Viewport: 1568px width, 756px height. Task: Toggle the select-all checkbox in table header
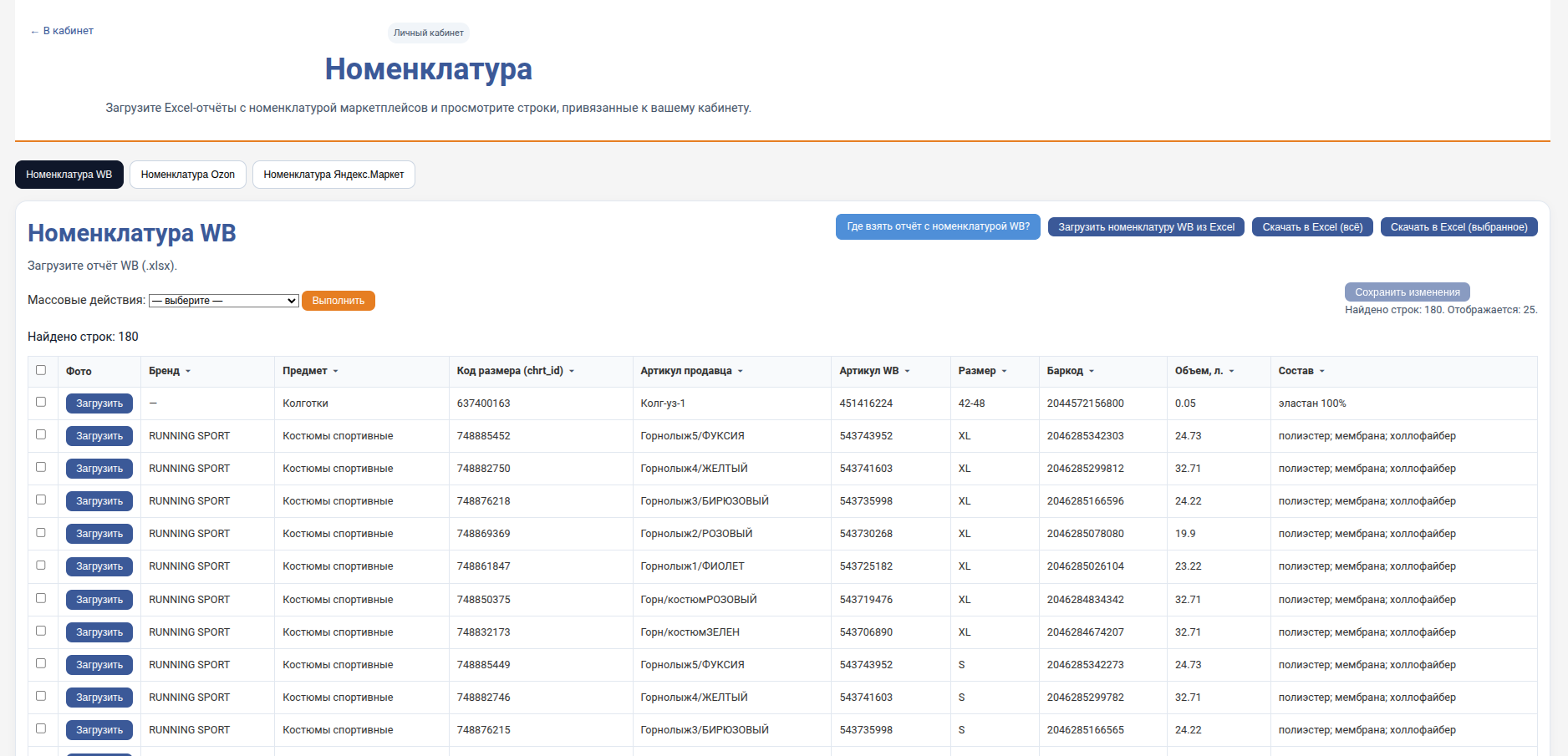pos(41,370)
